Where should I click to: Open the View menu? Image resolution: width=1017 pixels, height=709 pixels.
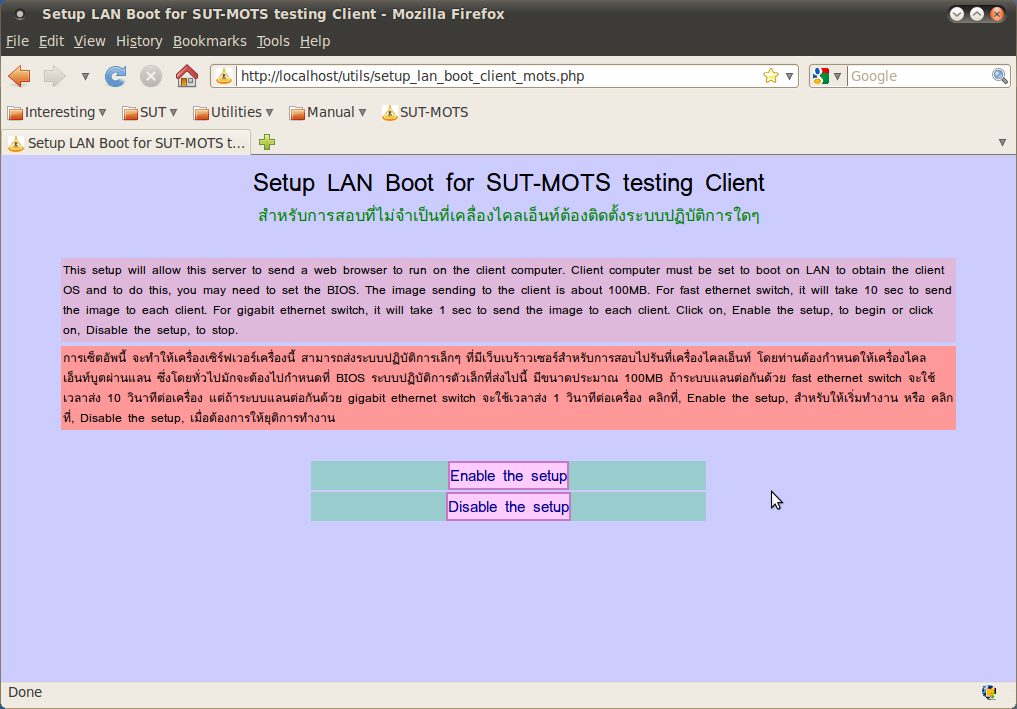90,41
